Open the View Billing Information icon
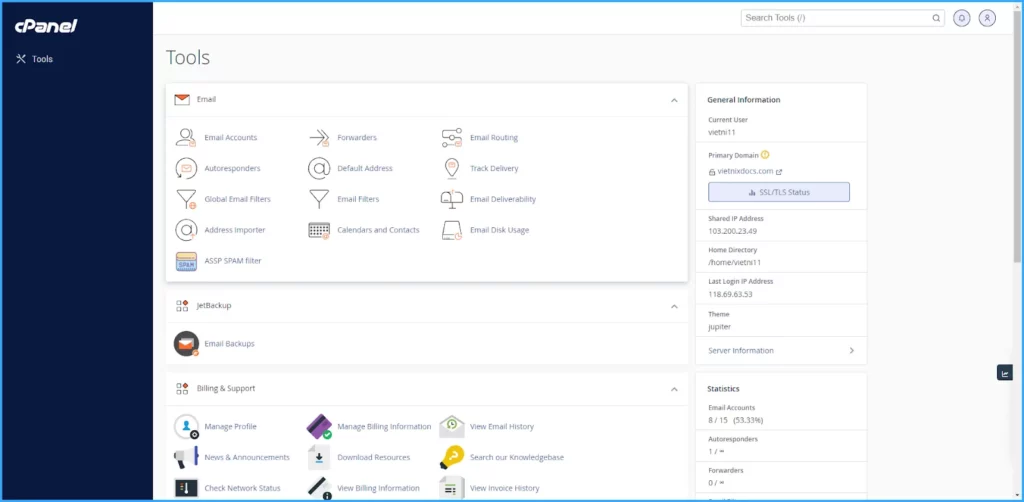This screenshot has height=502, width=1024. 319,488
